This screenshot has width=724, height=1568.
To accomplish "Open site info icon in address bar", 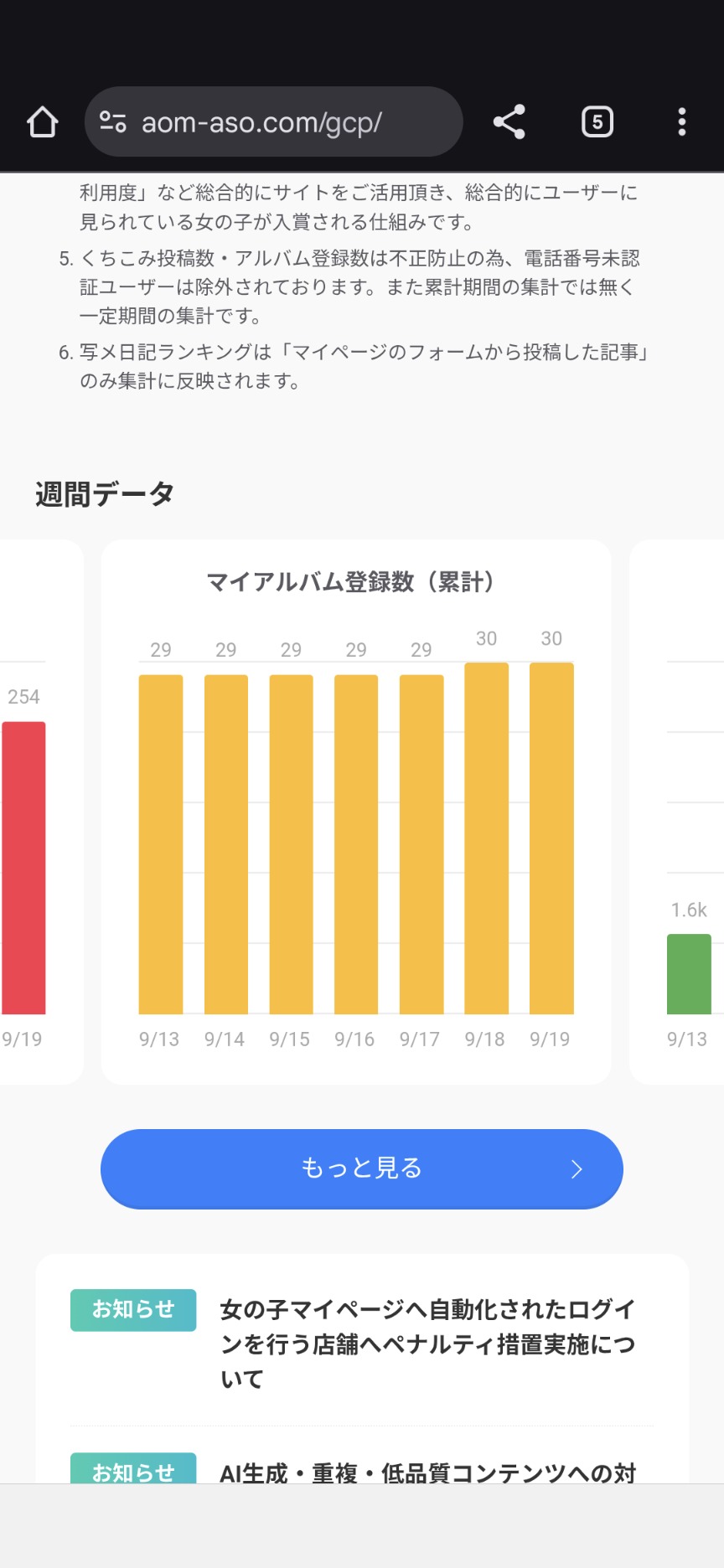I will pyautogui.click(x=113, y=122).
